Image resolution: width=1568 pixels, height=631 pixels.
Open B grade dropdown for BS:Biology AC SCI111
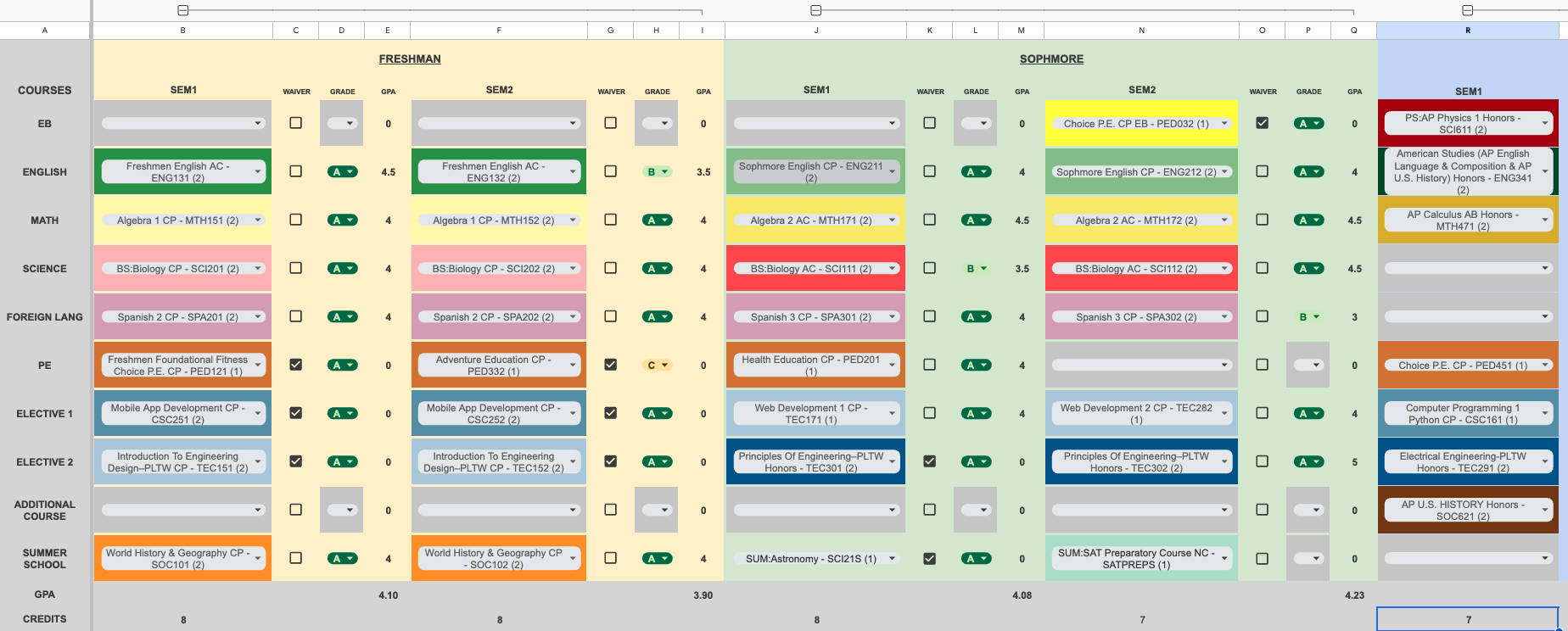tap(976, 269)
